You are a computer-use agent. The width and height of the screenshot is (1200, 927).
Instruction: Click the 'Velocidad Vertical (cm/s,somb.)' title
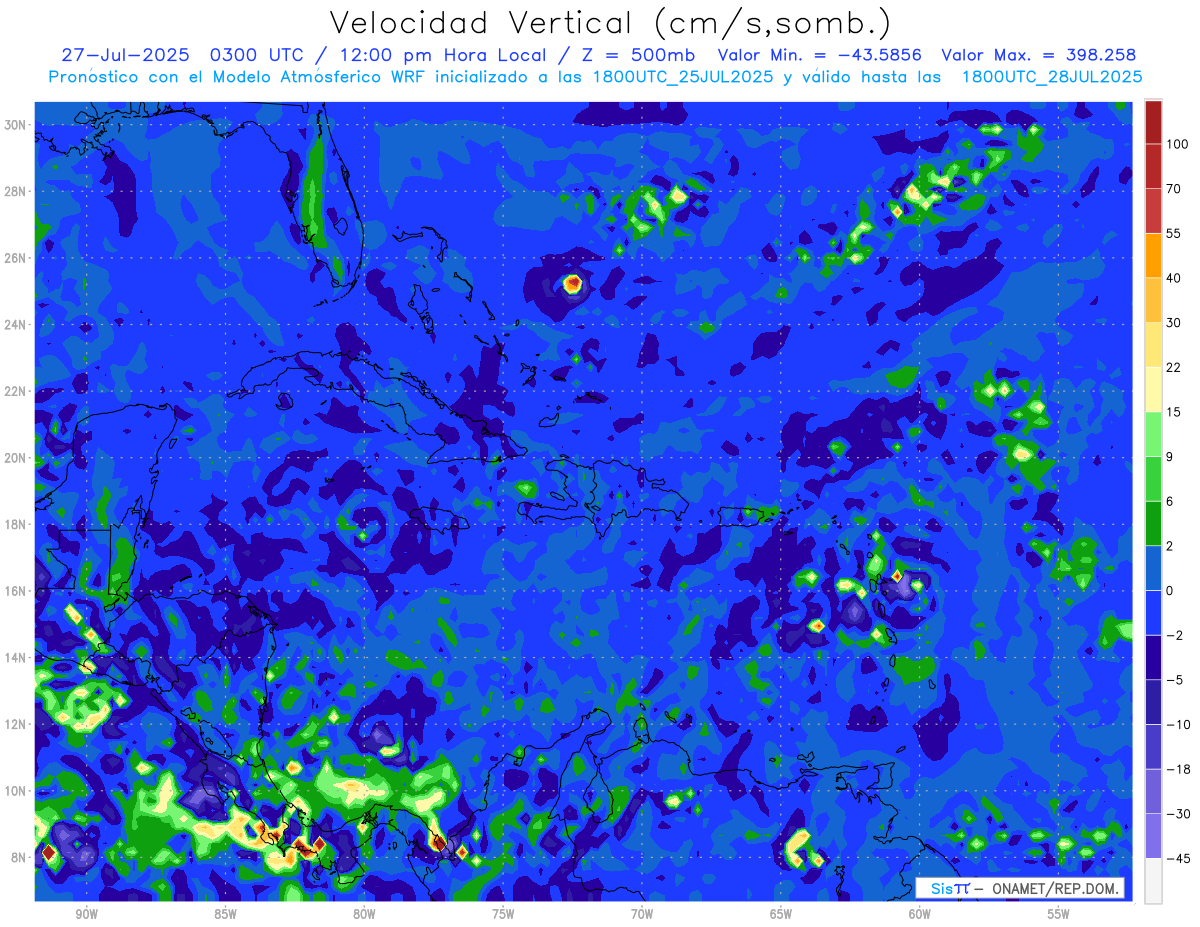click(610, 23)
